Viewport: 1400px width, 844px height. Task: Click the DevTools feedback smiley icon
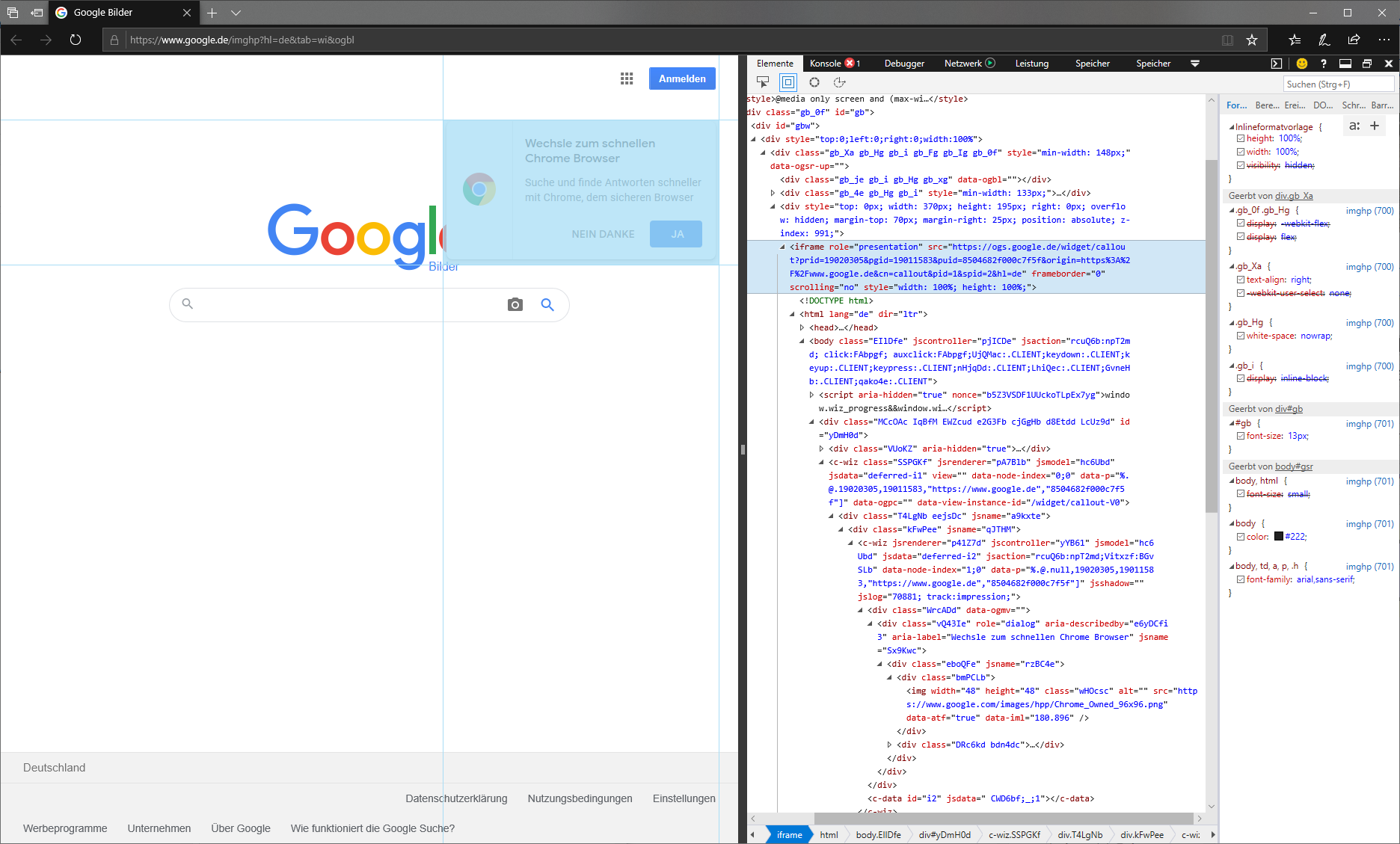pyautogui.click(x=1301, y=64)
